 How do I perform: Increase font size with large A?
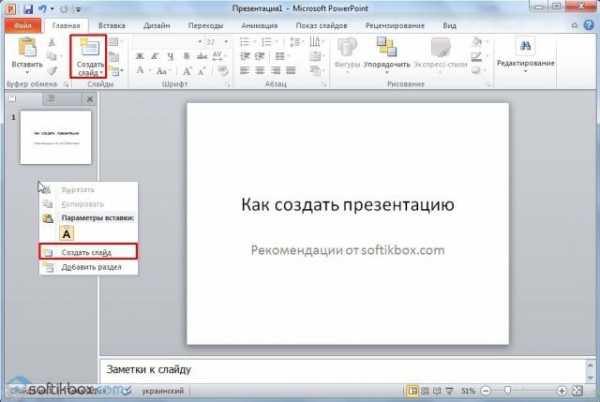187,71
